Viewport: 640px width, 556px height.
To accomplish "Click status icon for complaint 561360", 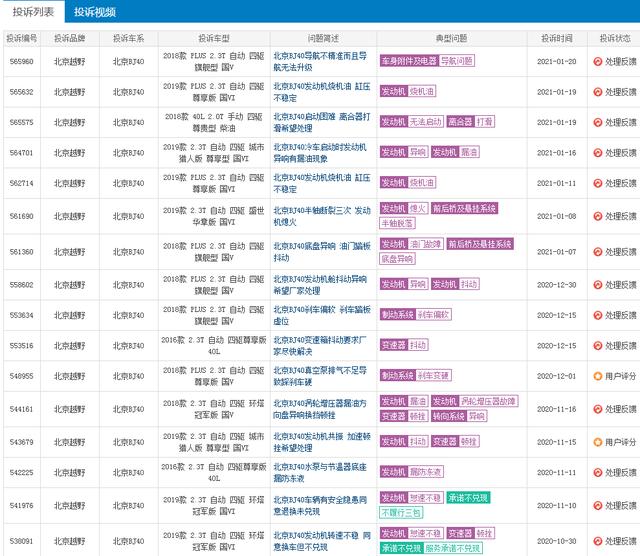I will 598,252.
